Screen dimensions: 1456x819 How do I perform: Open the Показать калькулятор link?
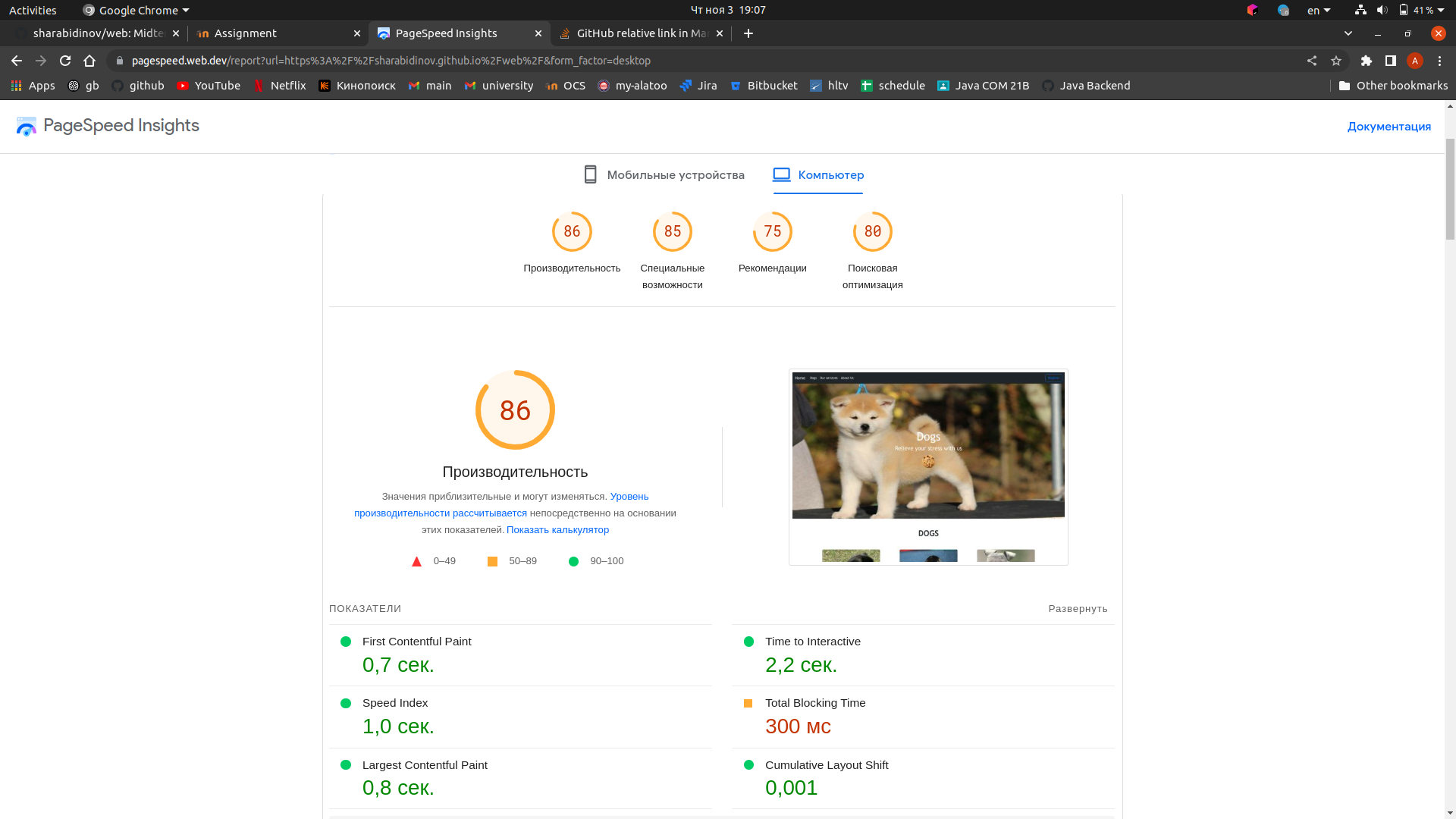coord(558,529)
